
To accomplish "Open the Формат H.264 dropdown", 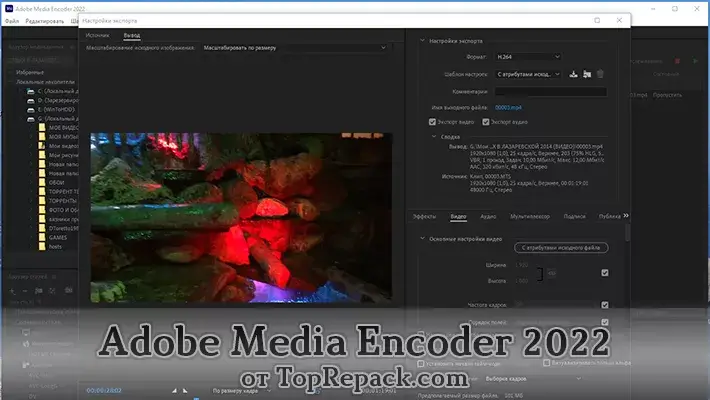I will (528, 57).
